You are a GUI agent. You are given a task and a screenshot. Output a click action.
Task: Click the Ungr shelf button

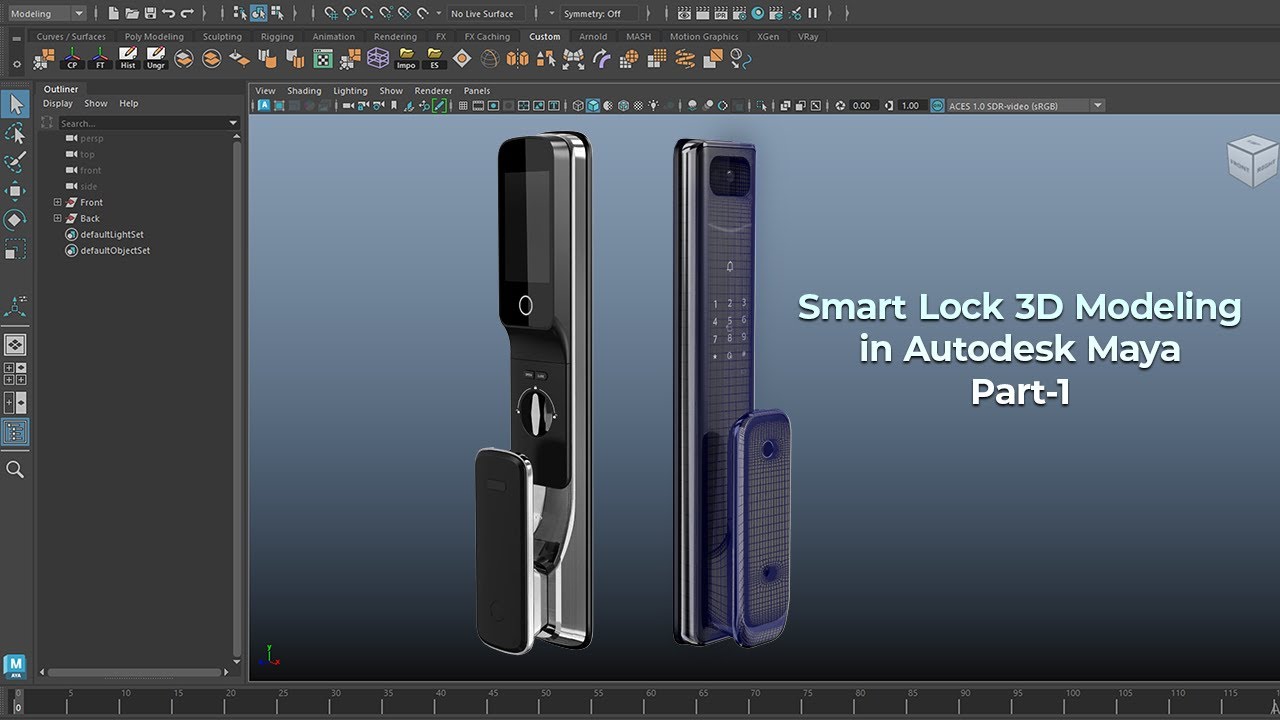[155, 58]
